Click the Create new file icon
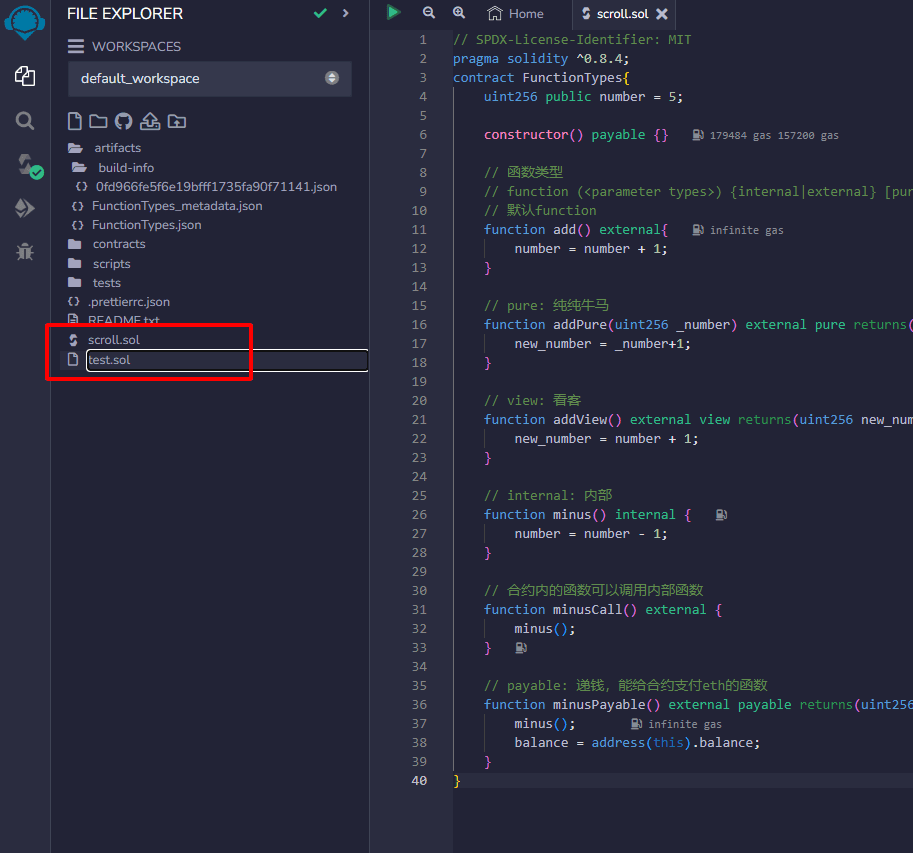 coord(75,121)
